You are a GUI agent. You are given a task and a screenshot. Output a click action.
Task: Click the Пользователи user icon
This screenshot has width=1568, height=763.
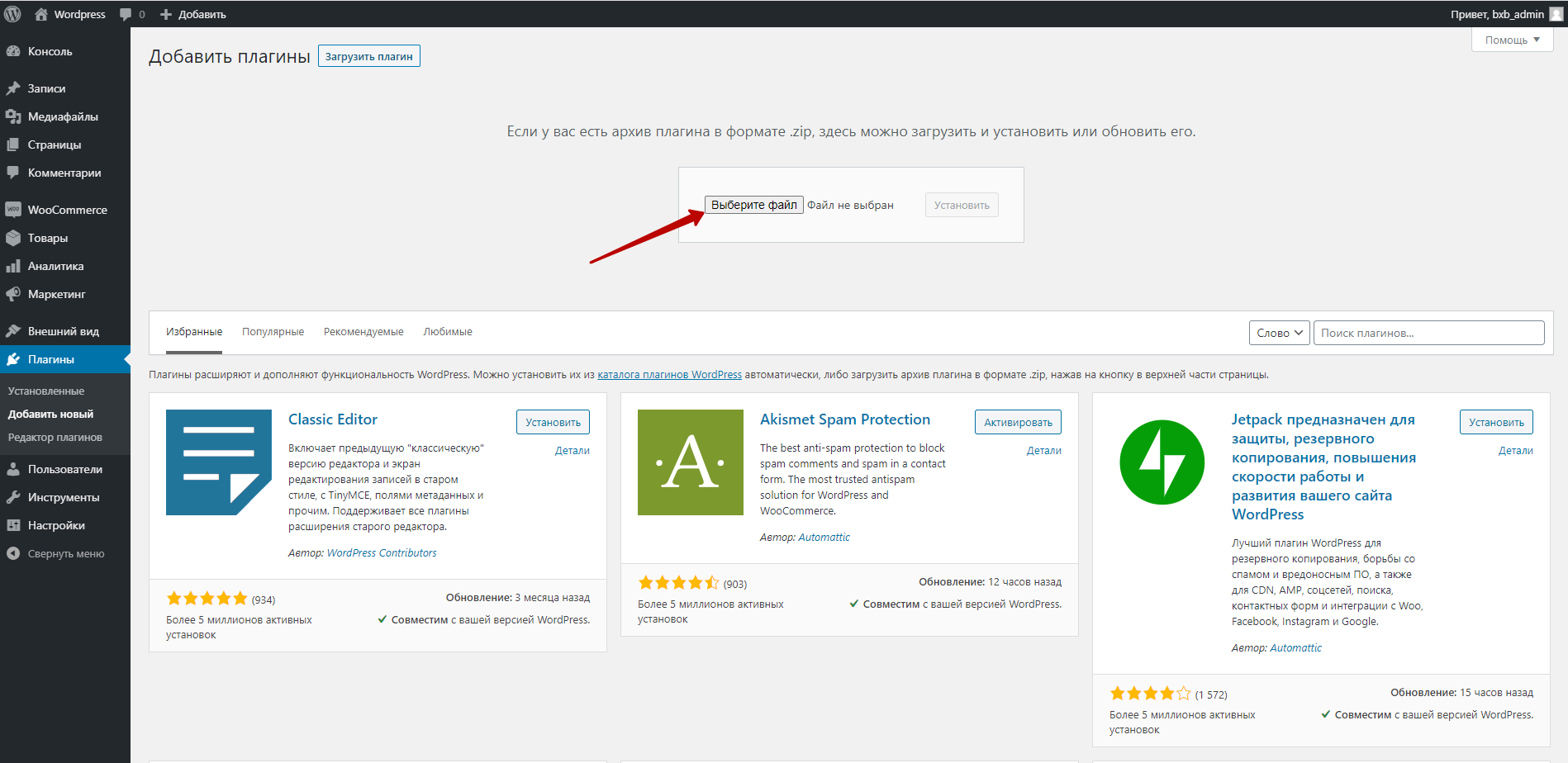(13, 469)
